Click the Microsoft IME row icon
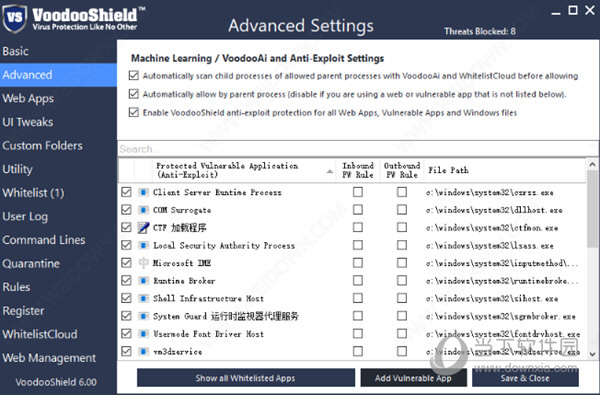This screenshot has width=600, height=395. [x=143, y=263]
